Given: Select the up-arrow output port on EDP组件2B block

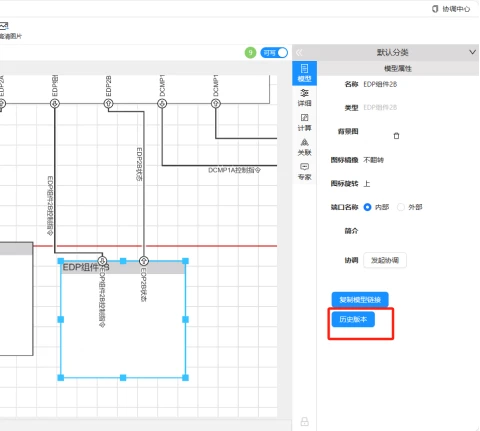Looking at the screenshot, I should [x=144, y=260].
